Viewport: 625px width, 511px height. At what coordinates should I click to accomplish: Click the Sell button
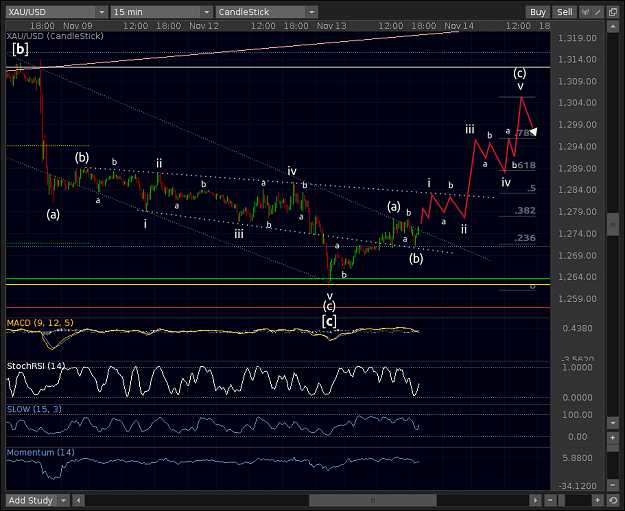[564, 12]
